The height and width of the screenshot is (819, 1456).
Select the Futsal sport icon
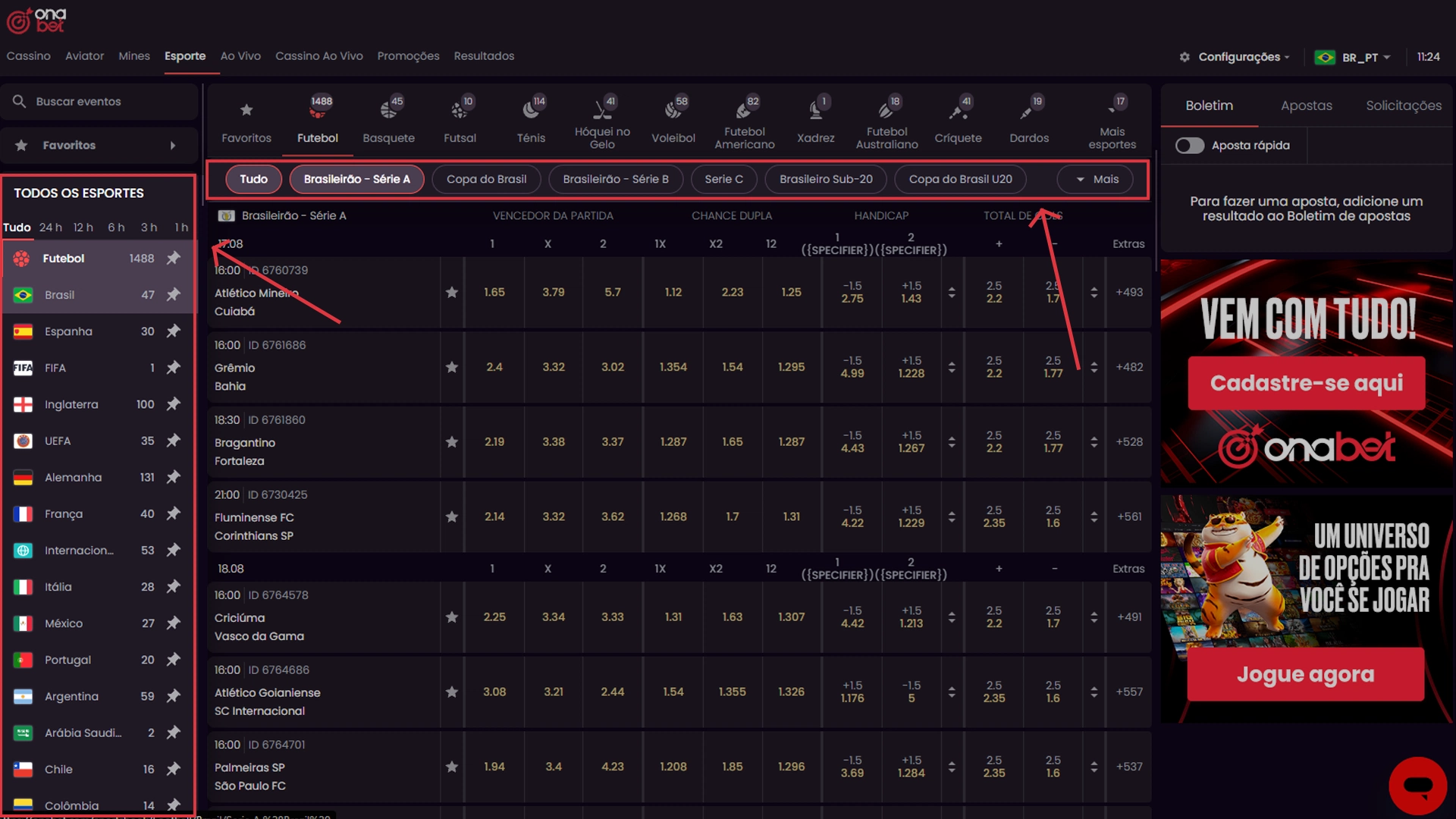tap(460, 111)
